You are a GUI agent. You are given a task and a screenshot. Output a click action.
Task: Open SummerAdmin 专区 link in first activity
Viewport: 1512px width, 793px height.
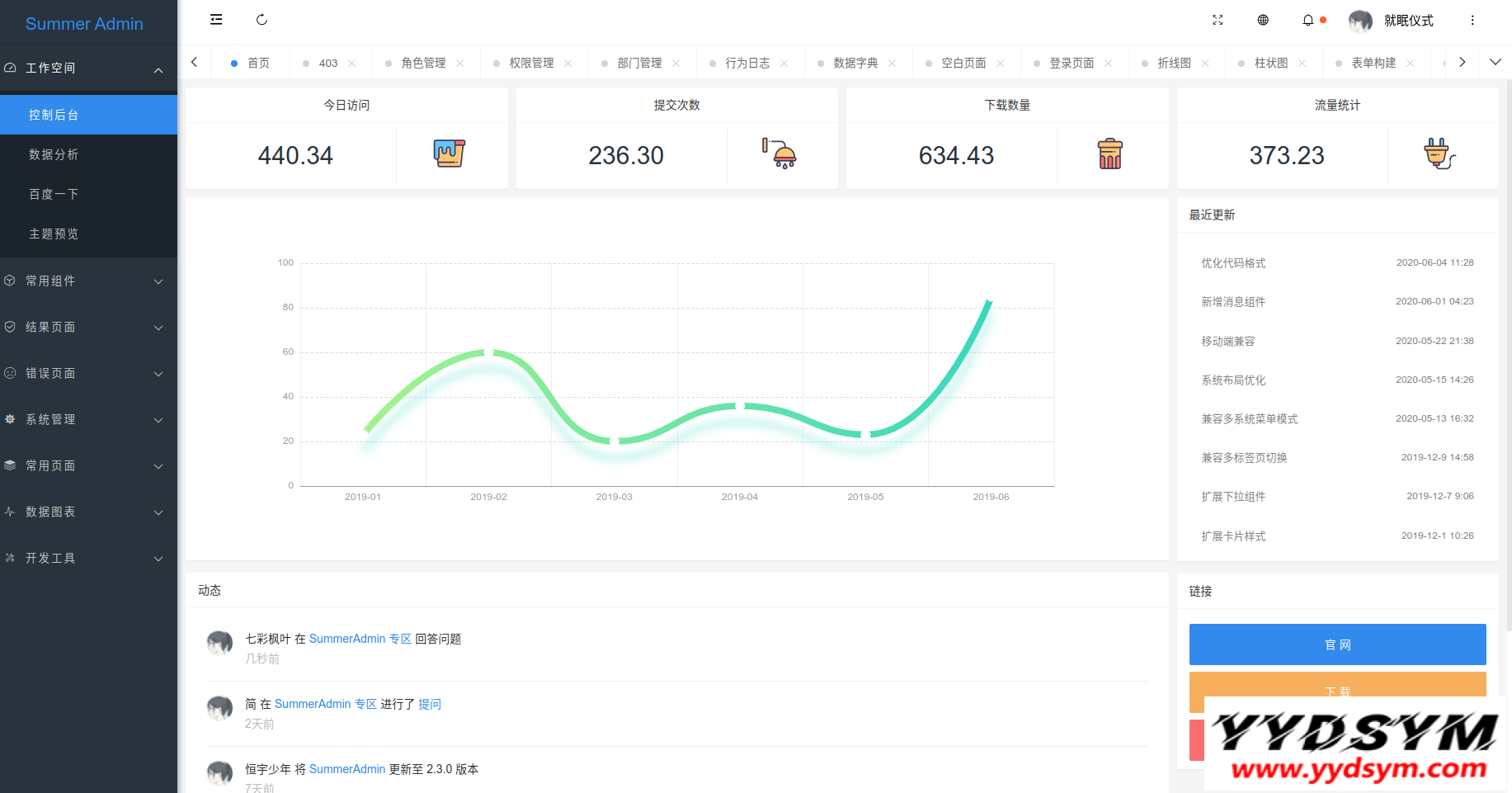[x=360, y=639]
